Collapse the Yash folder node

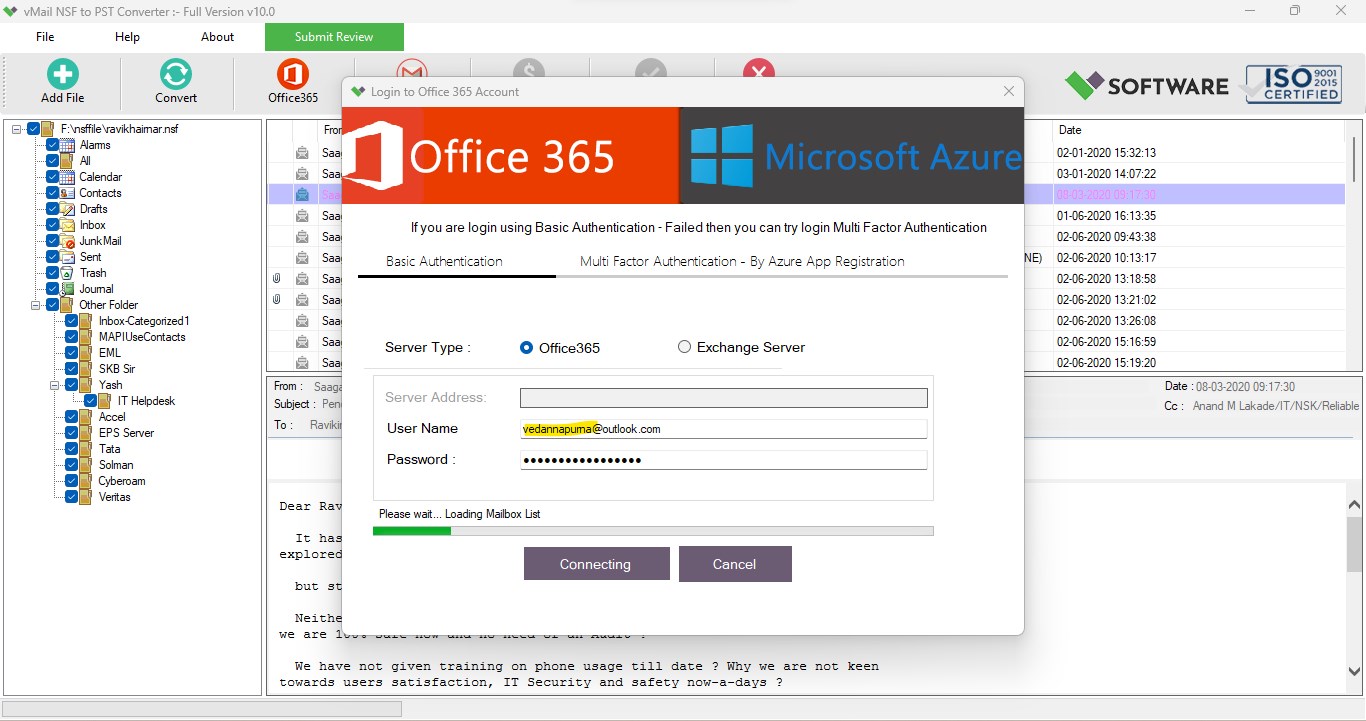coord(55,385)
